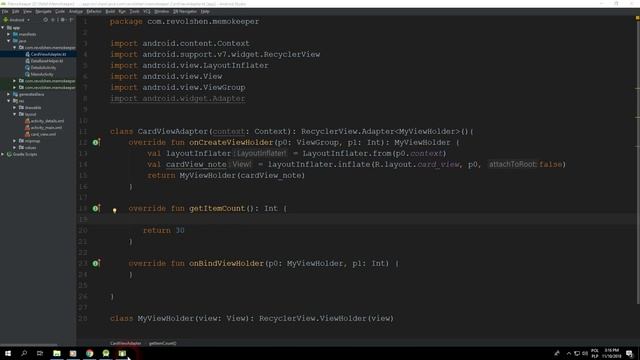Select DetailsActivity in project tree

pos(40,67)
